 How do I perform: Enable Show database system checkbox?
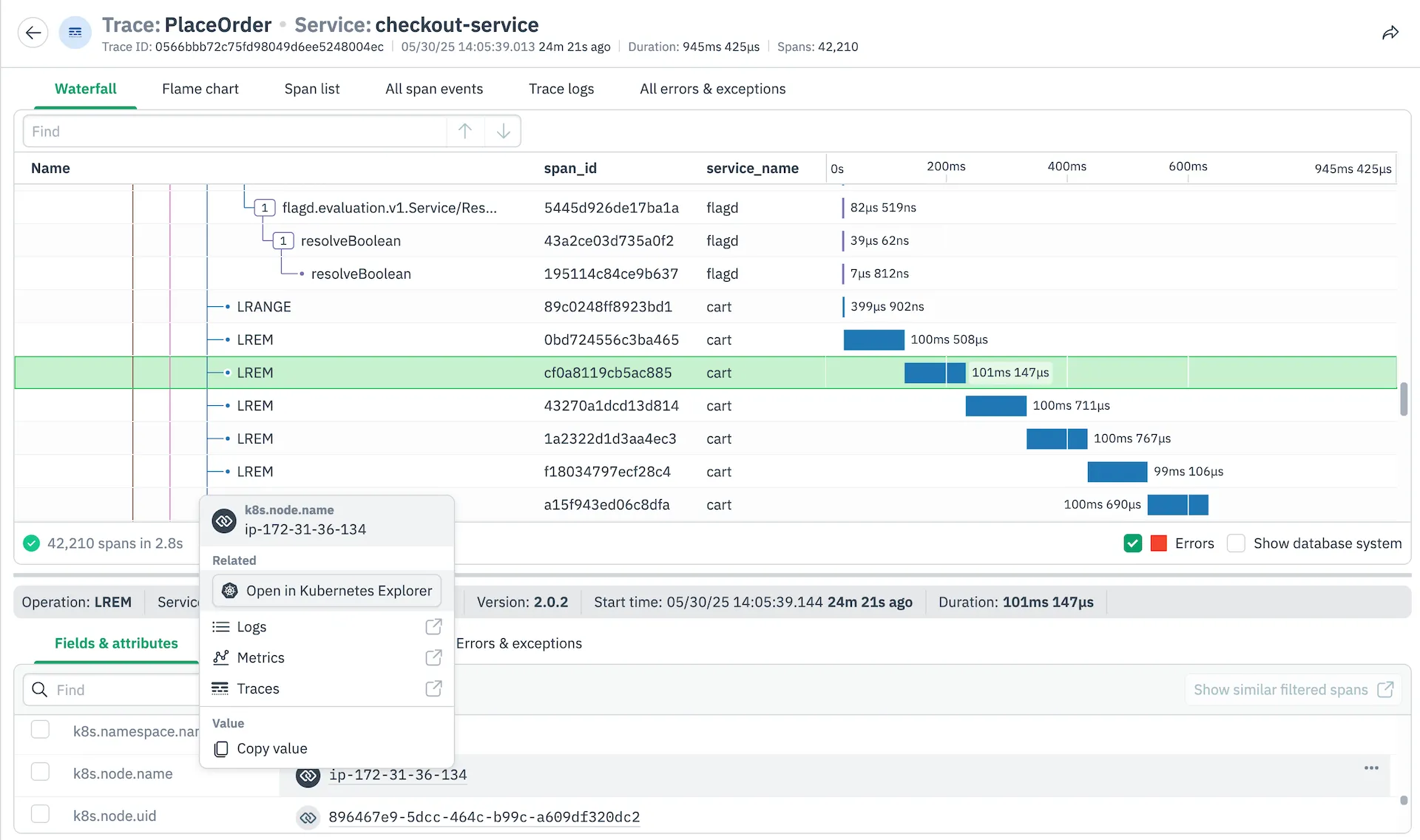[1236, 543]
